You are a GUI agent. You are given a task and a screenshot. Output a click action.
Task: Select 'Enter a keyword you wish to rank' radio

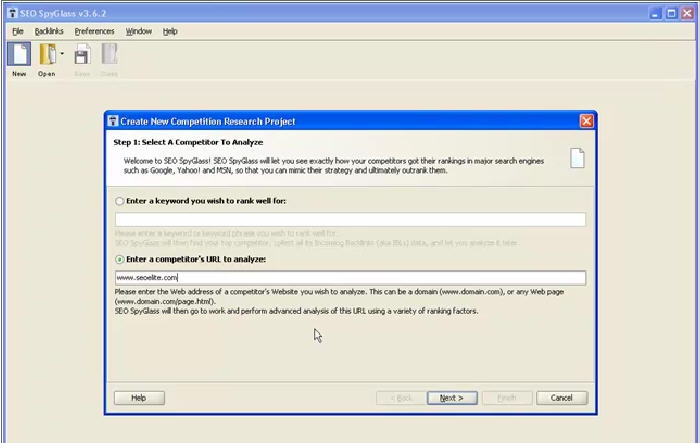point(120,201)
